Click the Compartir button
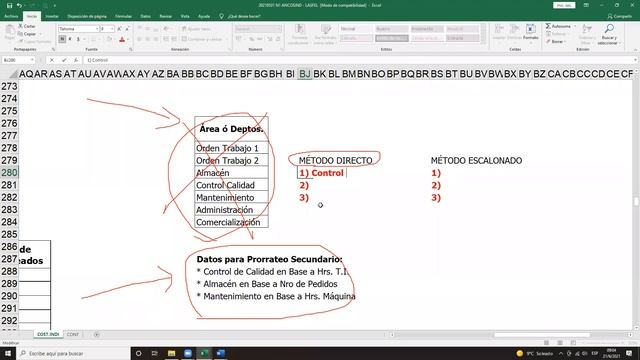 [620, 16]
